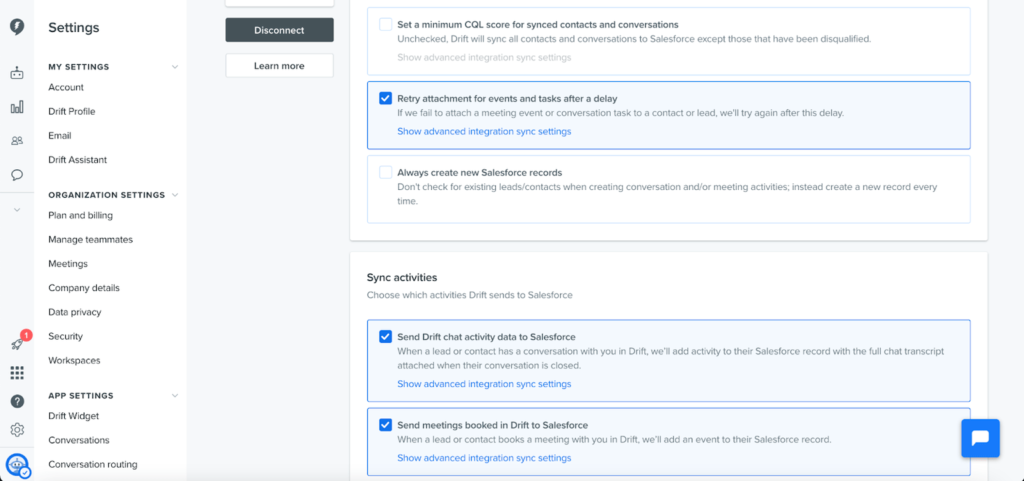The image size is (1024, 481).
Task: Open Account settings
Action: click(x=66, y=87)
